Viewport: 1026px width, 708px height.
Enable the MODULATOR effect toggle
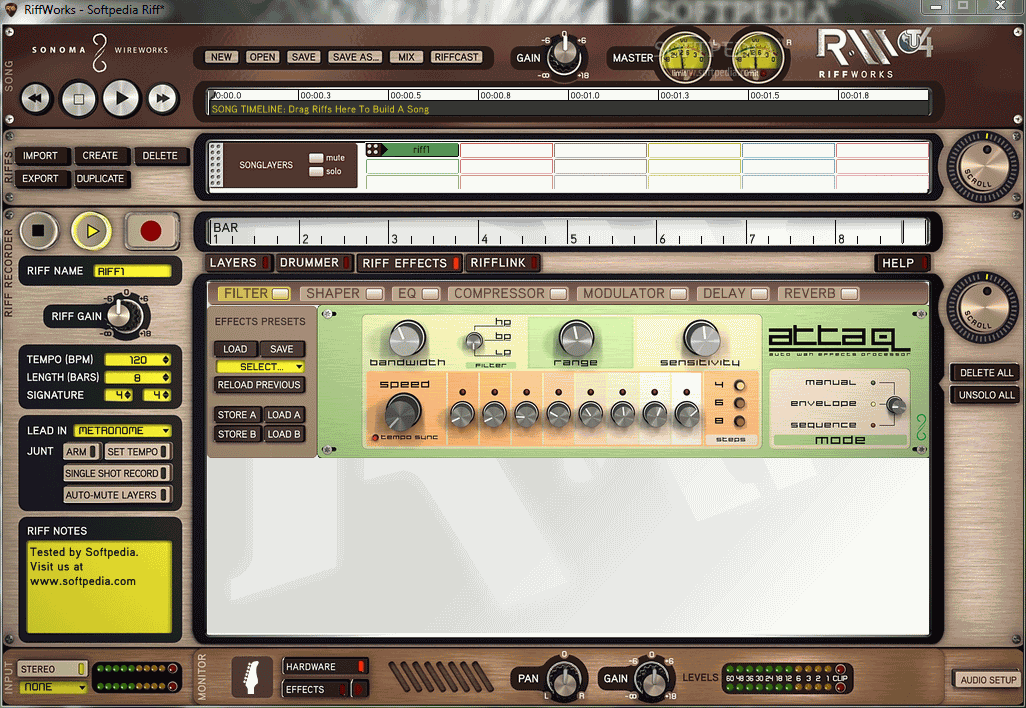click(679, 294)
